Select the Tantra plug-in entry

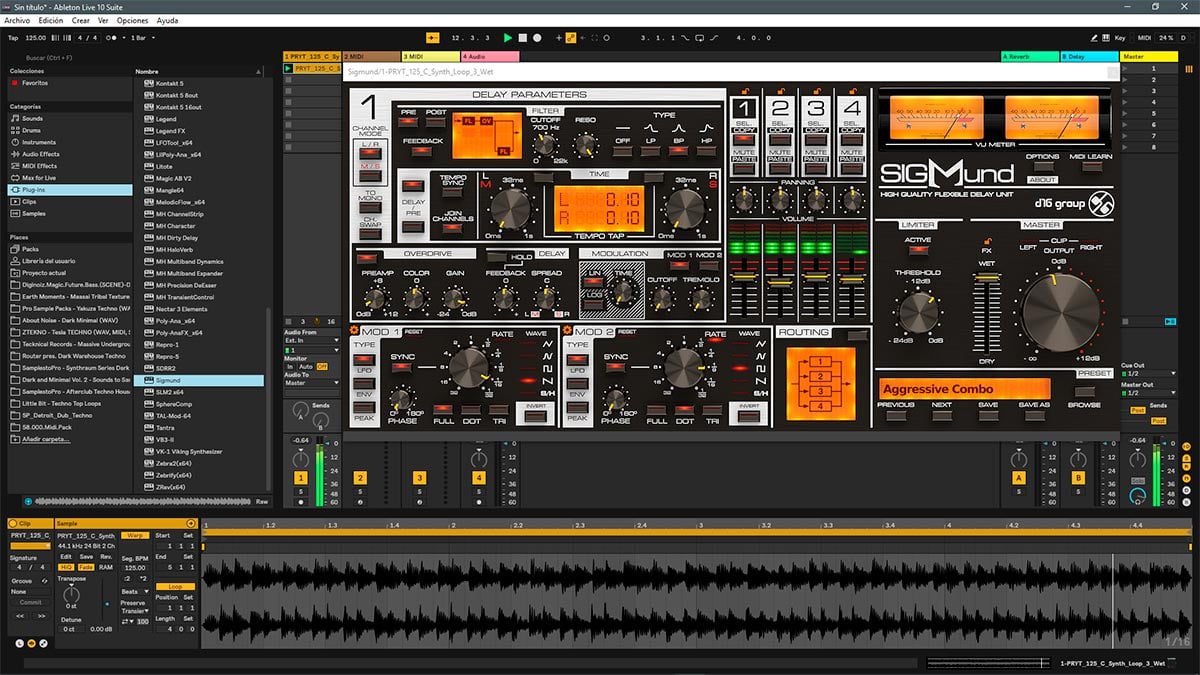pos(200,427)
